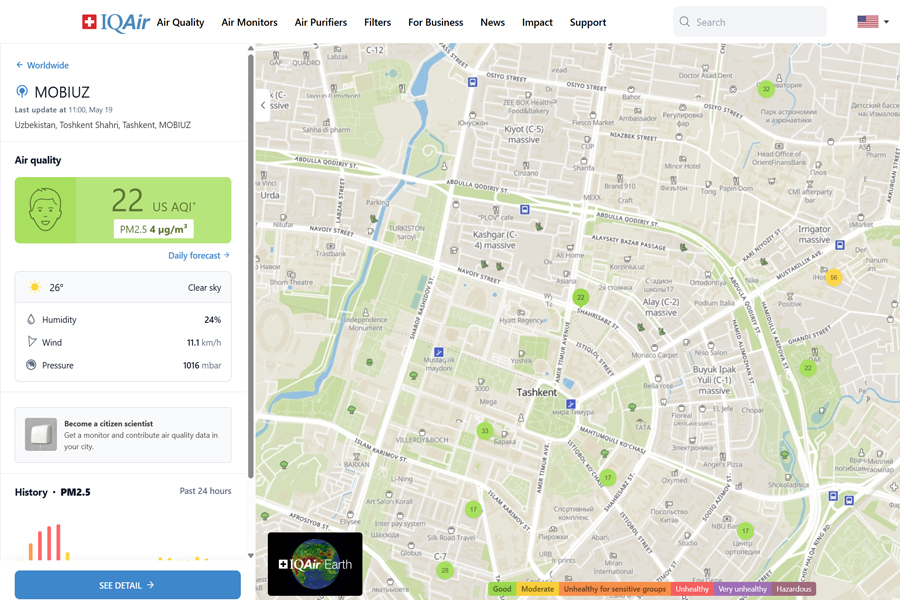Image resolution: width=900 pixels, height=600 pixels.
Task: Open the IQAir Earth thumbnail
Action: 315,564
